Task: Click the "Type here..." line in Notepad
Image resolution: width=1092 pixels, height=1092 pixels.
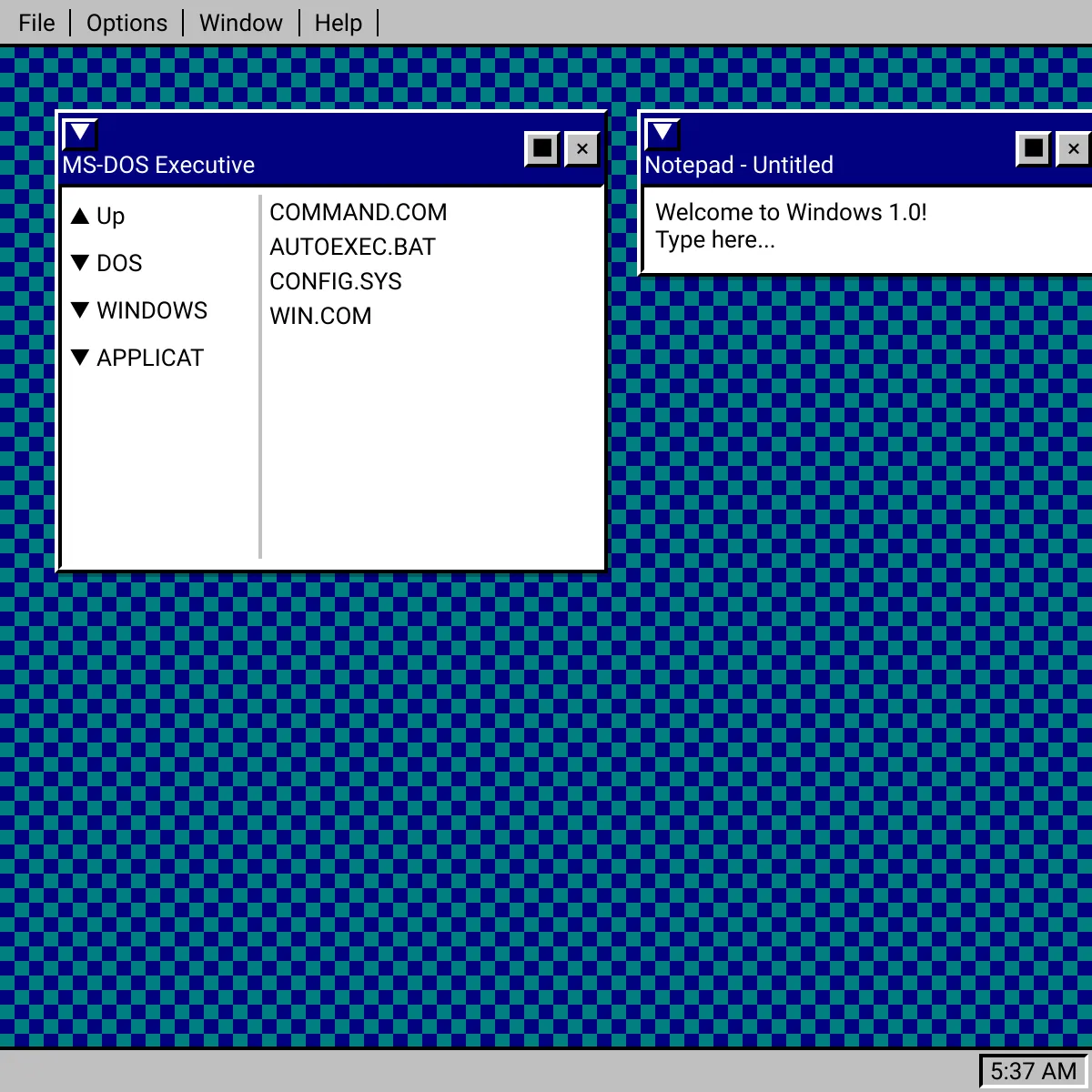Action: [715, 240]
